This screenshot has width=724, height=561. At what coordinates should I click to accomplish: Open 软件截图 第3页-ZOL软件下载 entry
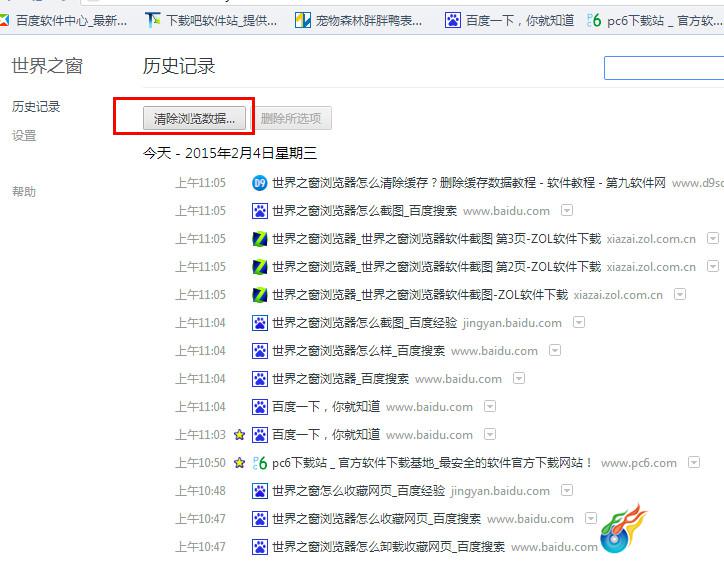click(x=436, y=239)
